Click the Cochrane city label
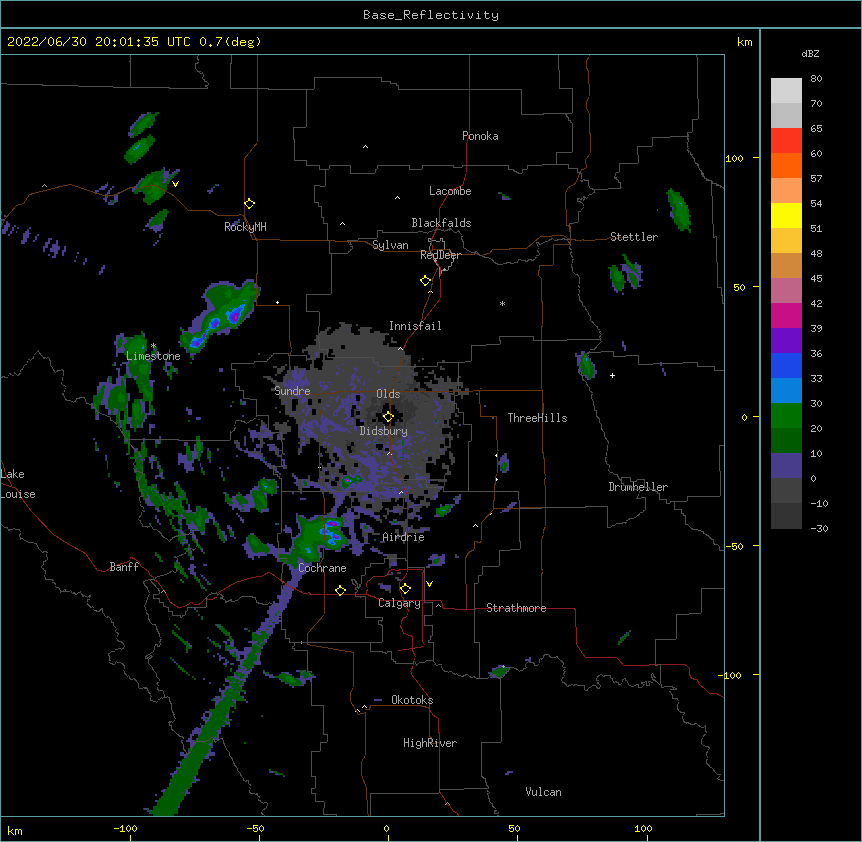 tap(322, 568)
